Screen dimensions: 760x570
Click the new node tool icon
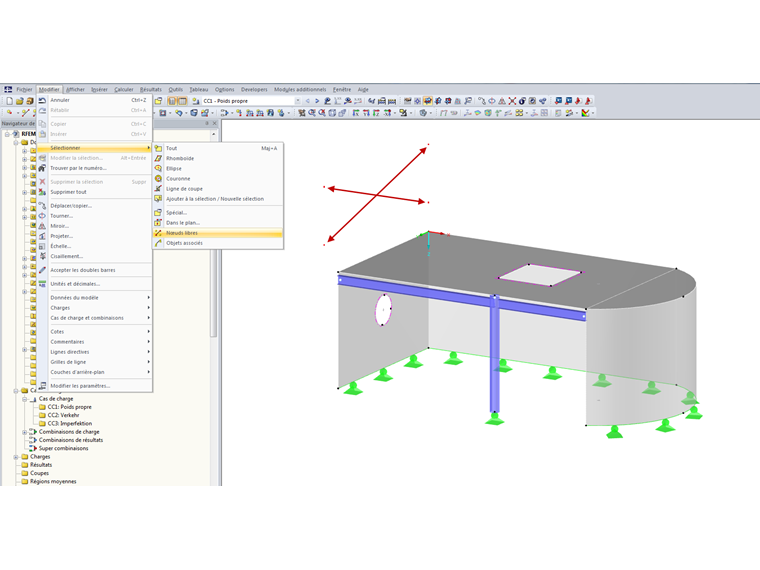pos(9,113)
